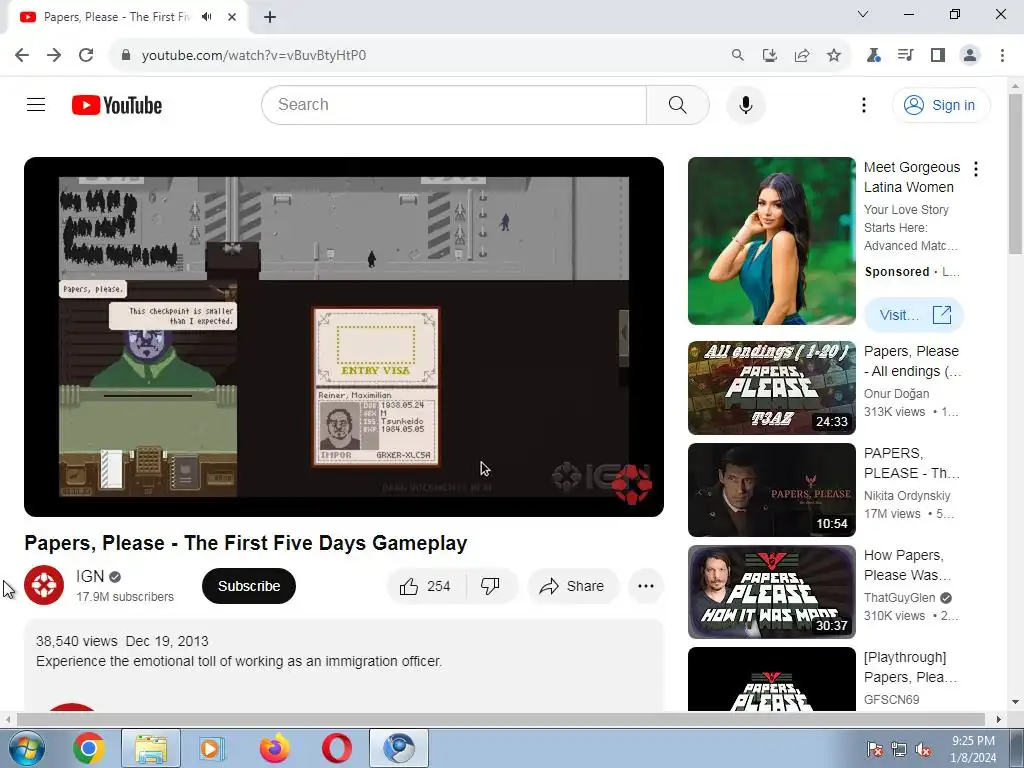Open IGN channel name link
The width and height of the screenshot is (1024, 768).
click(90, 576)
